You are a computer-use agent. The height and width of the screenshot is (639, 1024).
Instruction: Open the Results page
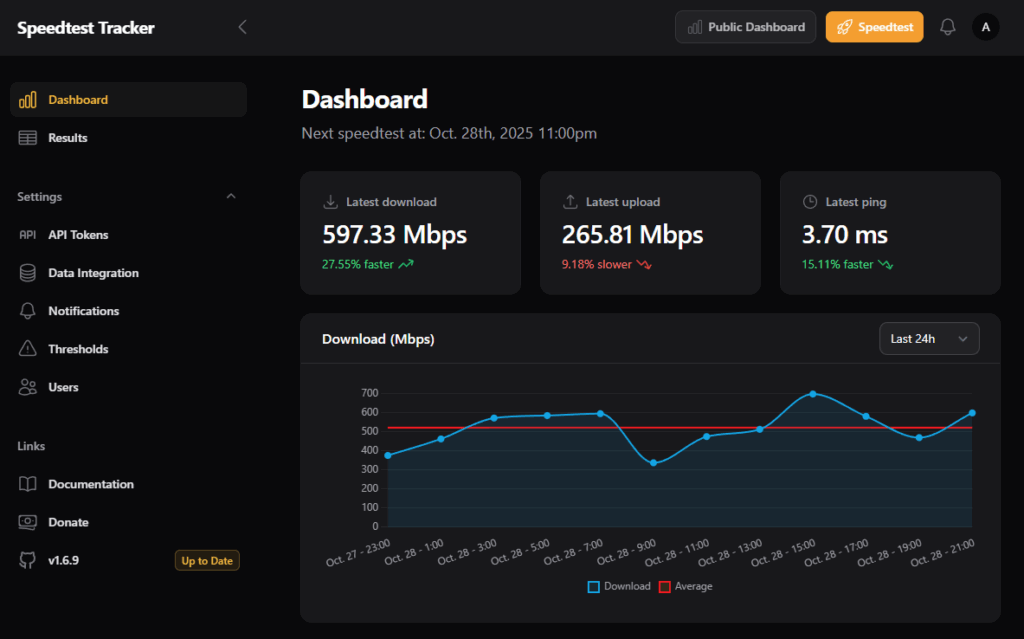[x=68, y=138]
